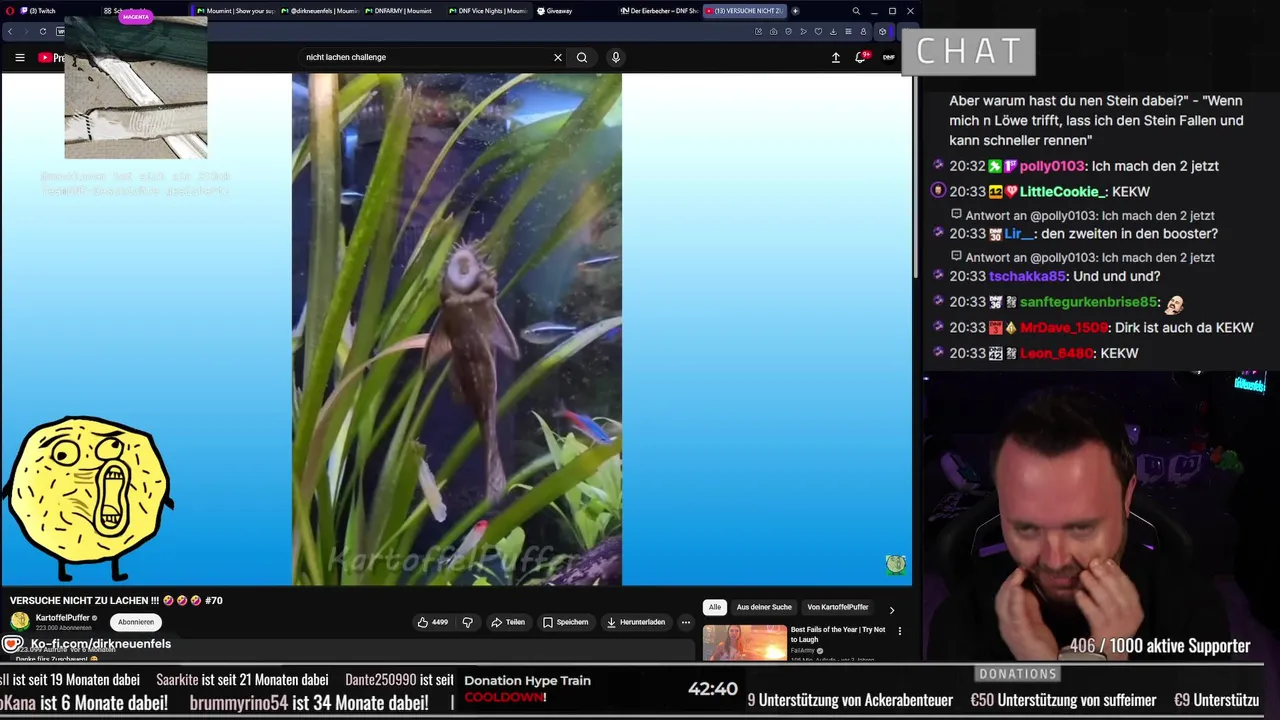Open the YouTube create upload icon
This screenshot has width=1280, height=720.
pos(836,57)
